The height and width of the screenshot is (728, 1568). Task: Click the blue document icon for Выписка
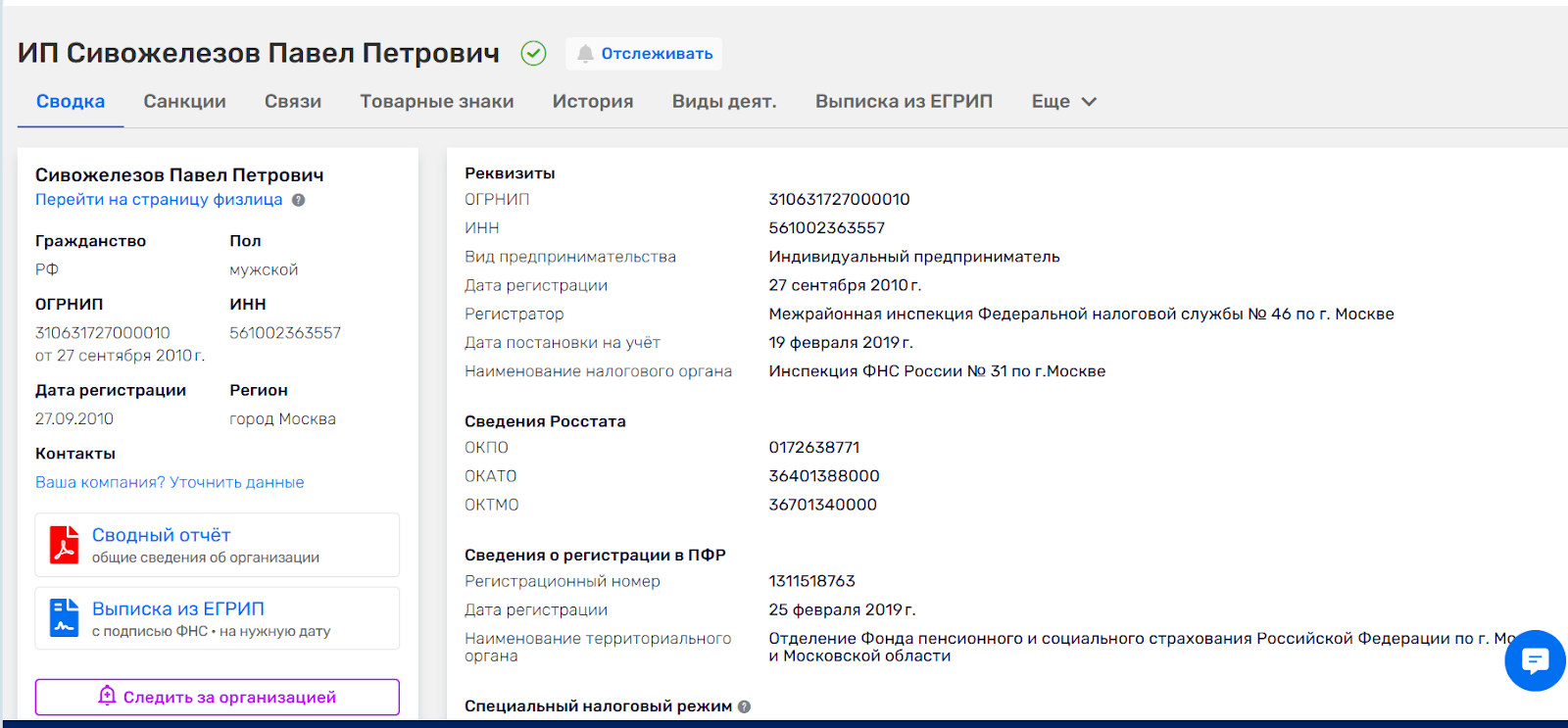point(65,618)
